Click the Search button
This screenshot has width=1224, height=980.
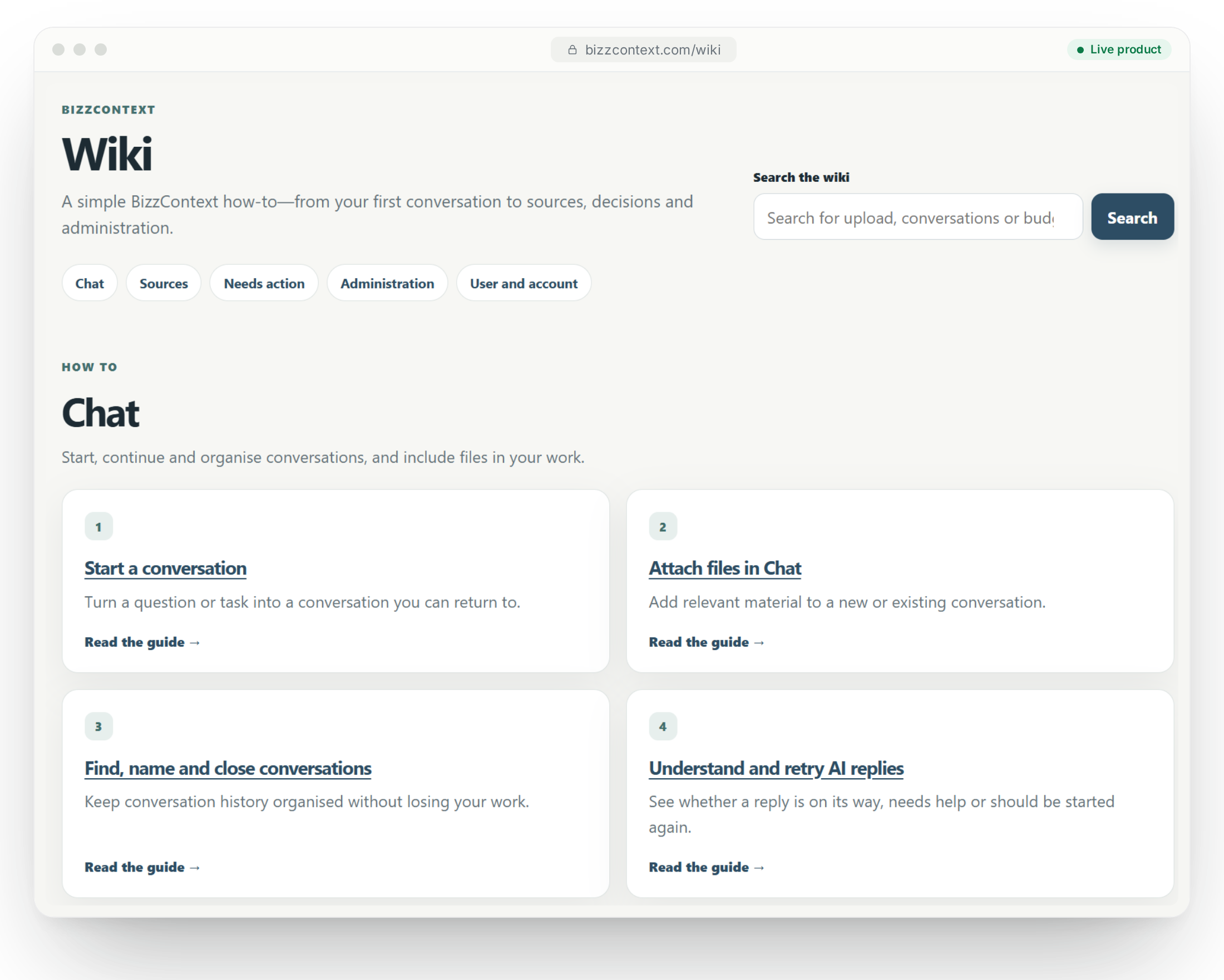(x=1132, y=217)
